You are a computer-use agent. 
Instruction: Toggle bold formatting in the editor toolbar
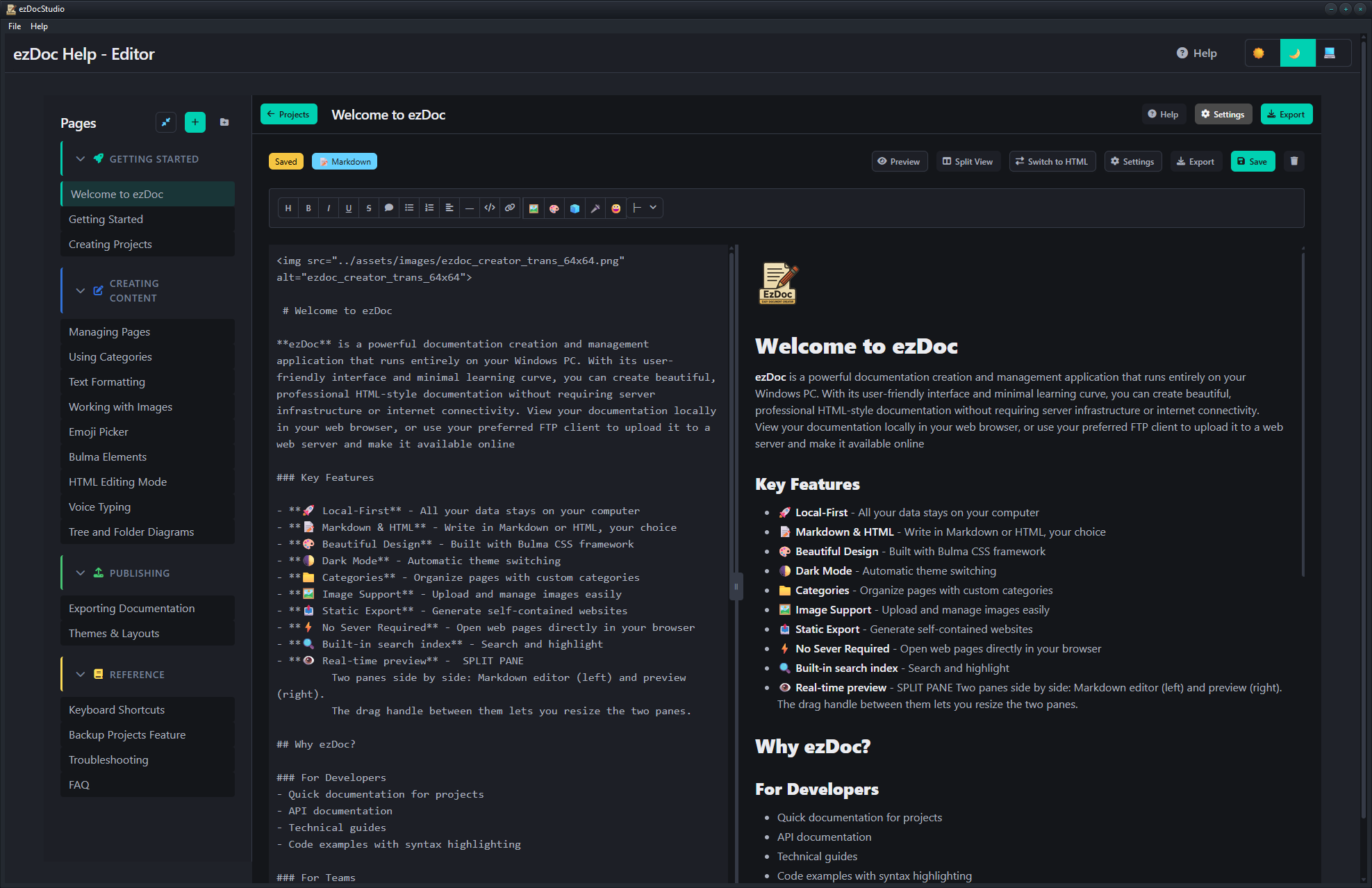308,208
